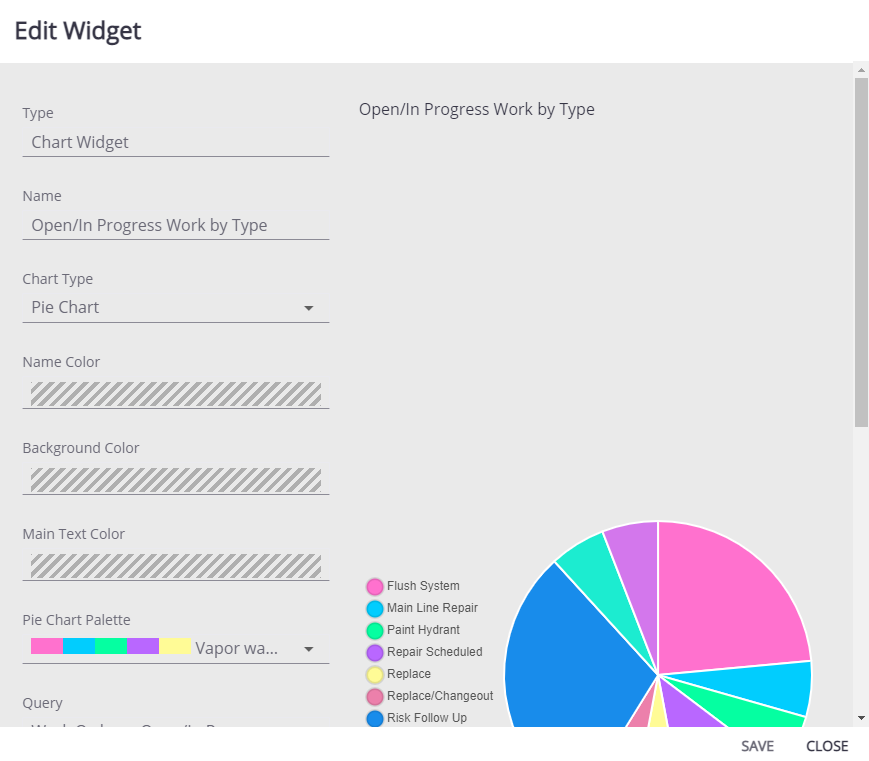Click the Paint Hydrant legend marker
Image resolution: width=869 pixels, height=761 pixels.
coord(375,630)
